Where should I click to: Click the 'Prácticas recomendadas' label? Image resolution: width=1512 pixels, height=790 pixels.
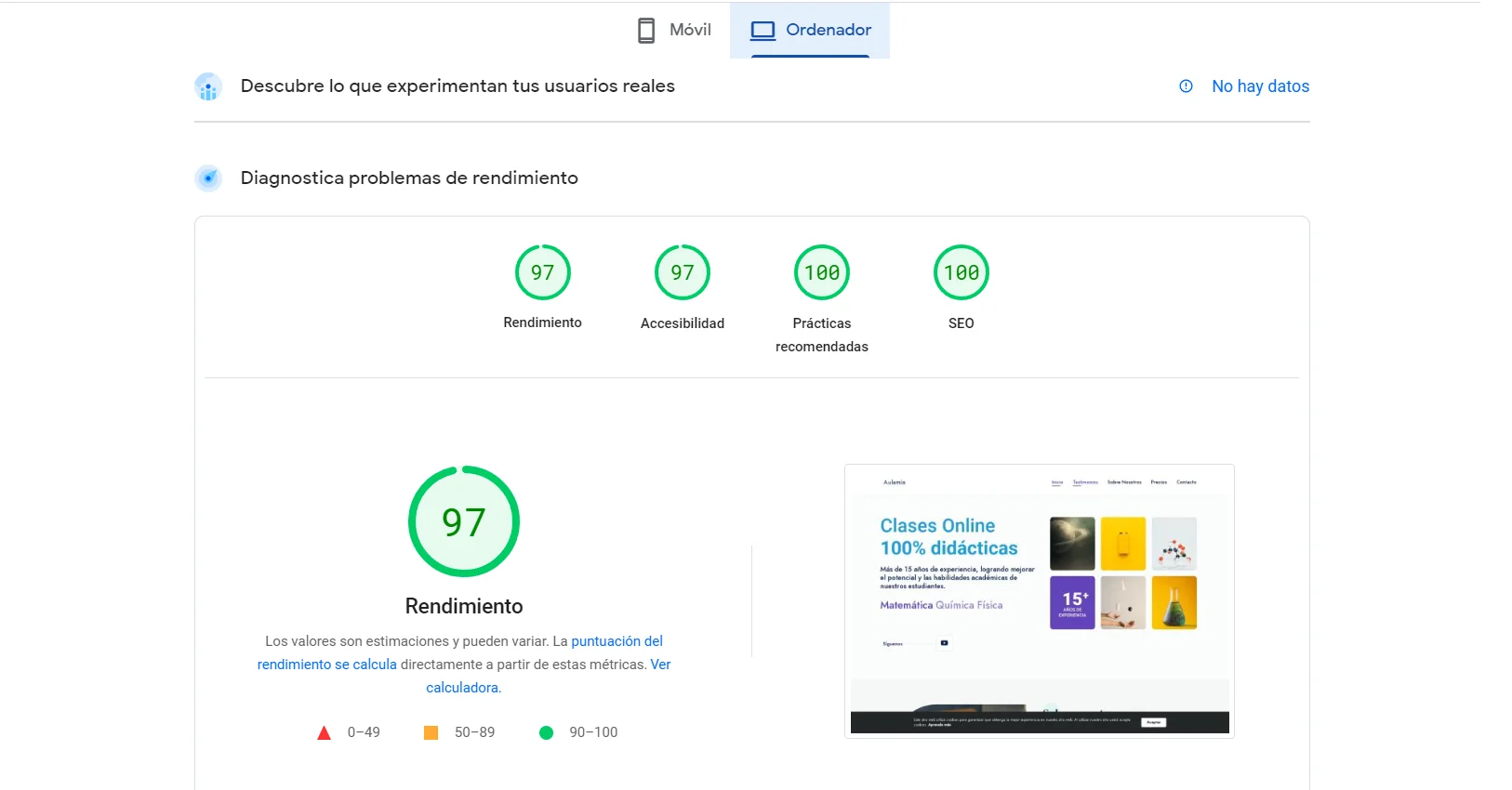click(x=822, y=335)
